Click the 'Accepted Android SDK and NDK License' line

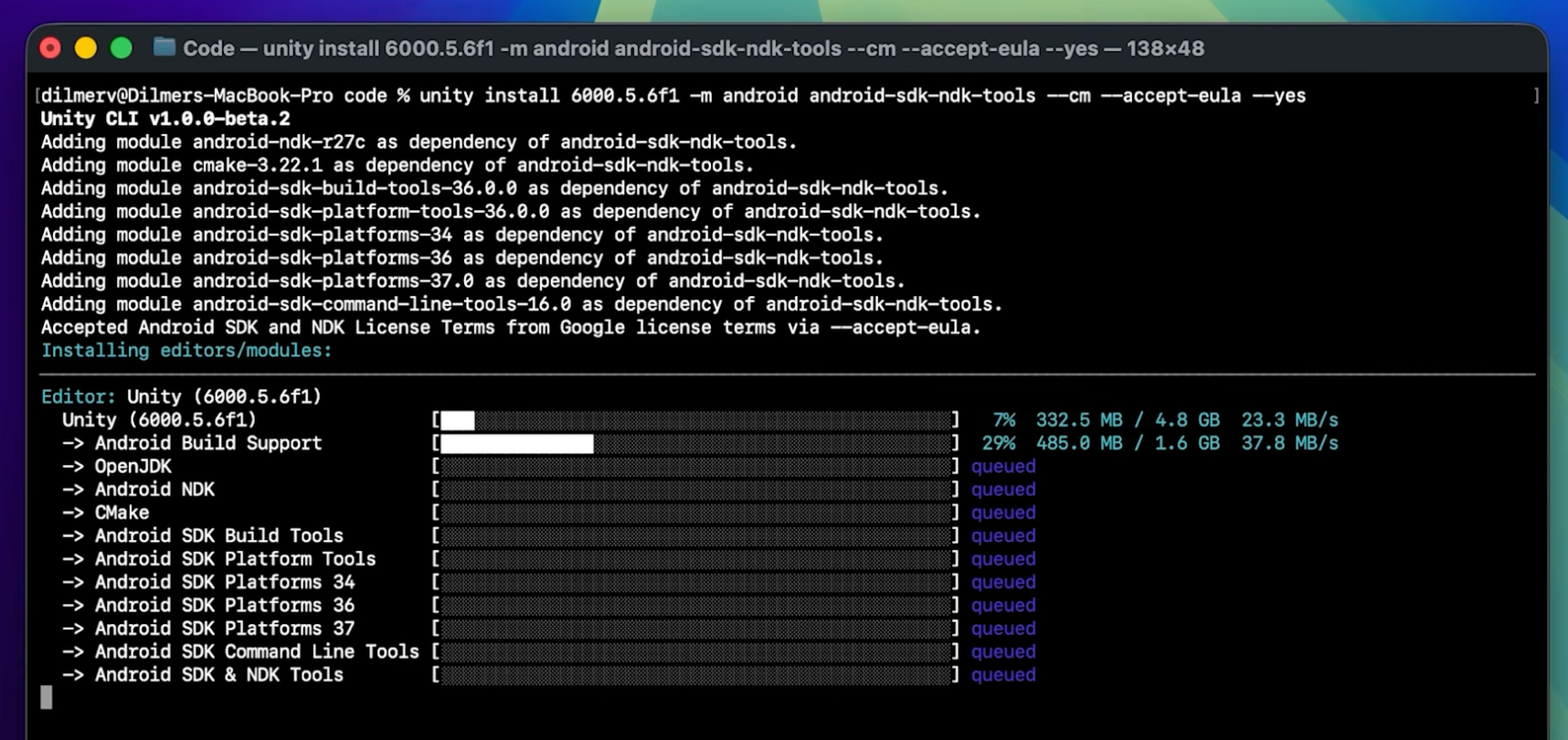pos(511,327)
